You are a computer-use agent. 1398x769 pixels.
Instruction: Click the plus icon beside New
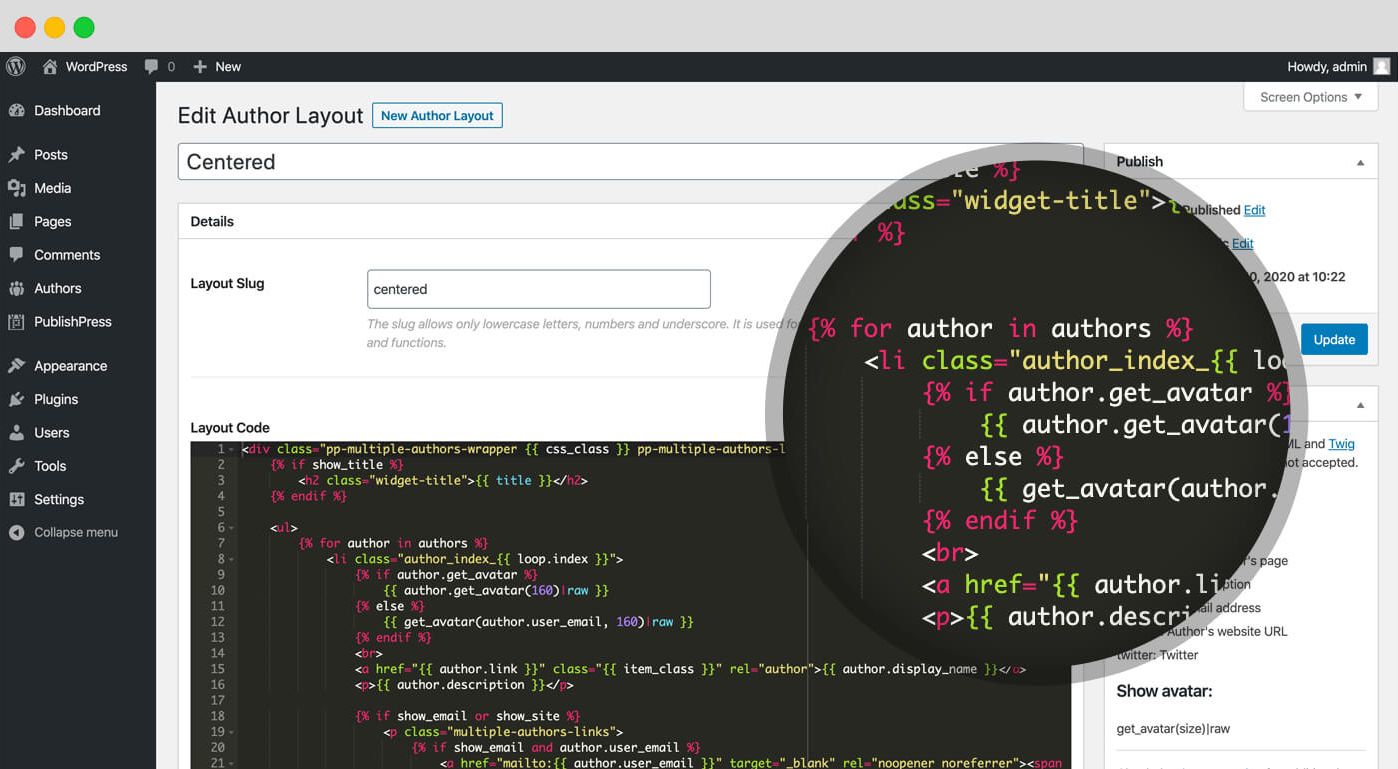point(200,67)
